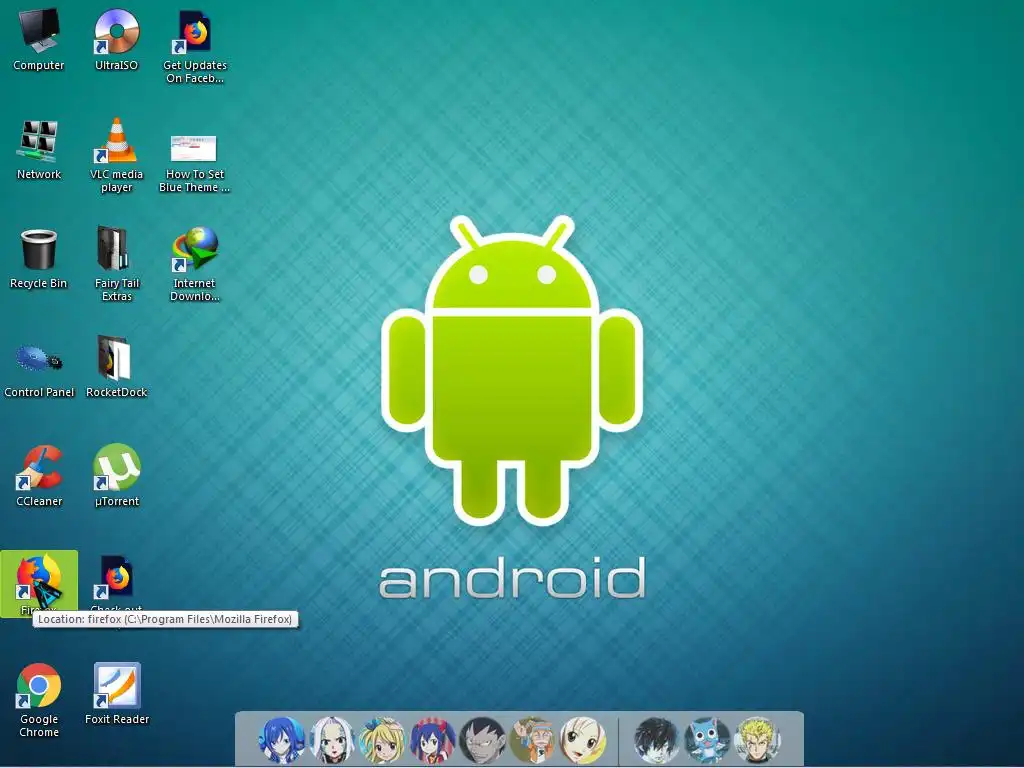The image size is (1024, 768).
Task: Click blonde girl with blue ribbon dock icon
Action: (x=382, y=741)
